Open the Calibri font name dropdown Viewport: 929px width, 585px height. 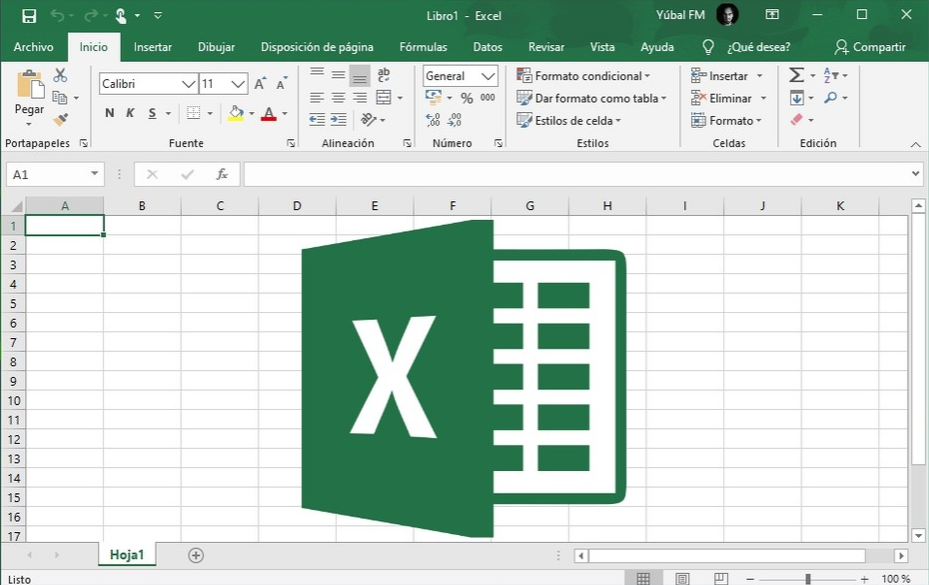coord(188,84)
